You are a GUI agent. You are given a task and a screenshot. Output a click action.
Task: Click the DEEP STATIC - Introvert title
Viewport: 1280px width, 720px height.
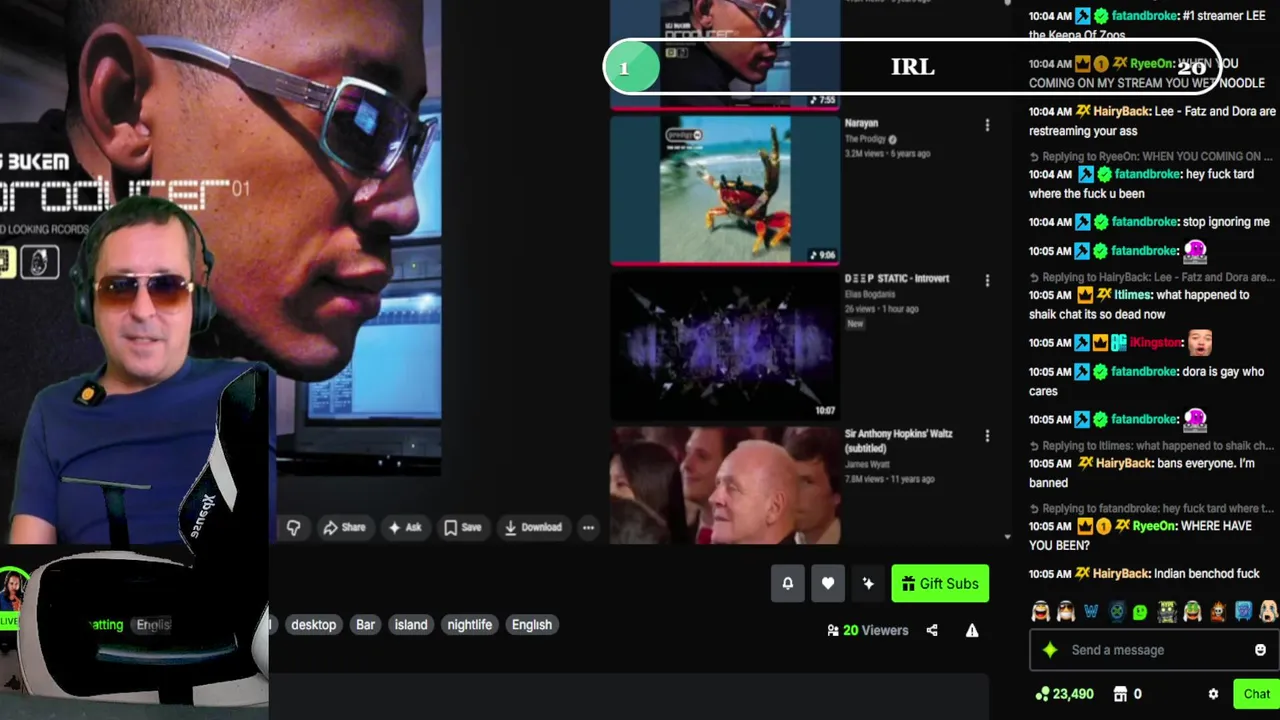(x=897, y=278)
